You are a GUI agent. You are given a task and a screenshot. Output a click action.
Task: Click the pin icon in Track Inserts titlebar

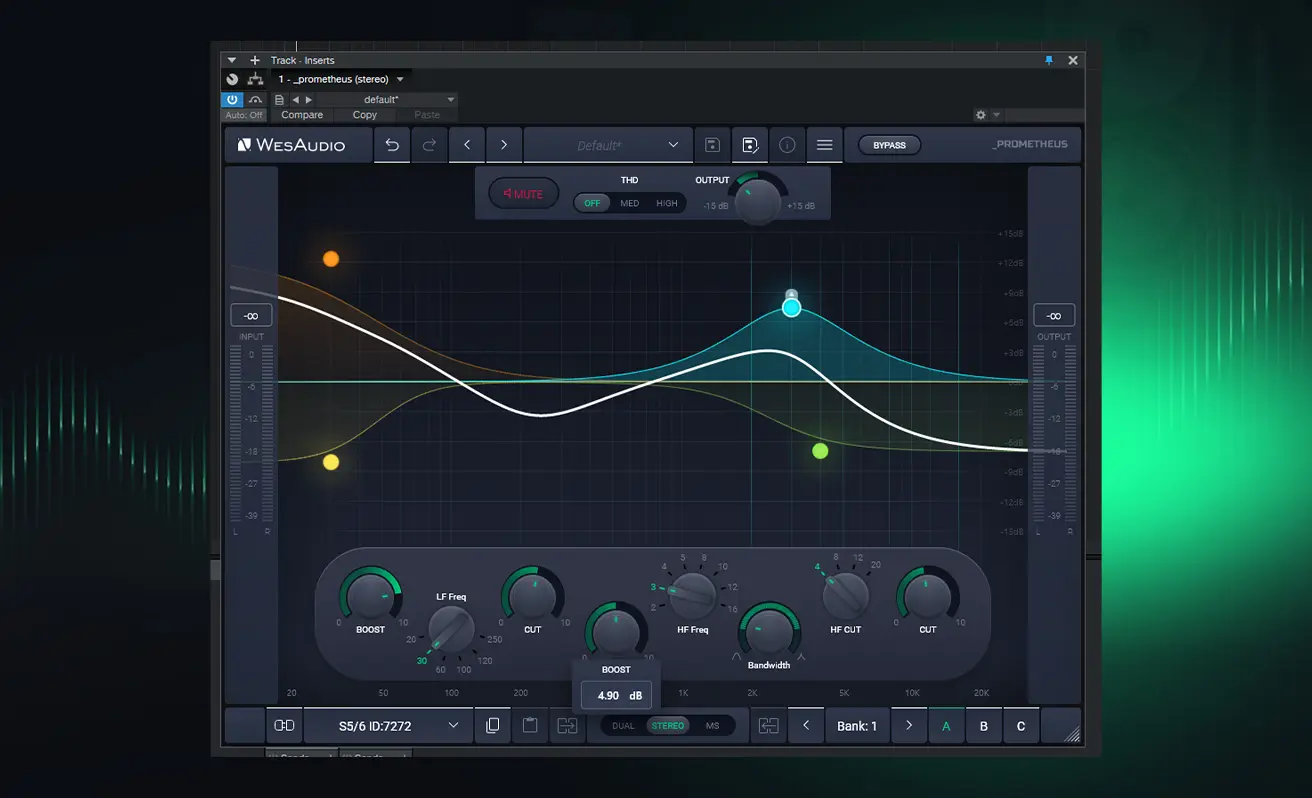tap(1049, 60)
